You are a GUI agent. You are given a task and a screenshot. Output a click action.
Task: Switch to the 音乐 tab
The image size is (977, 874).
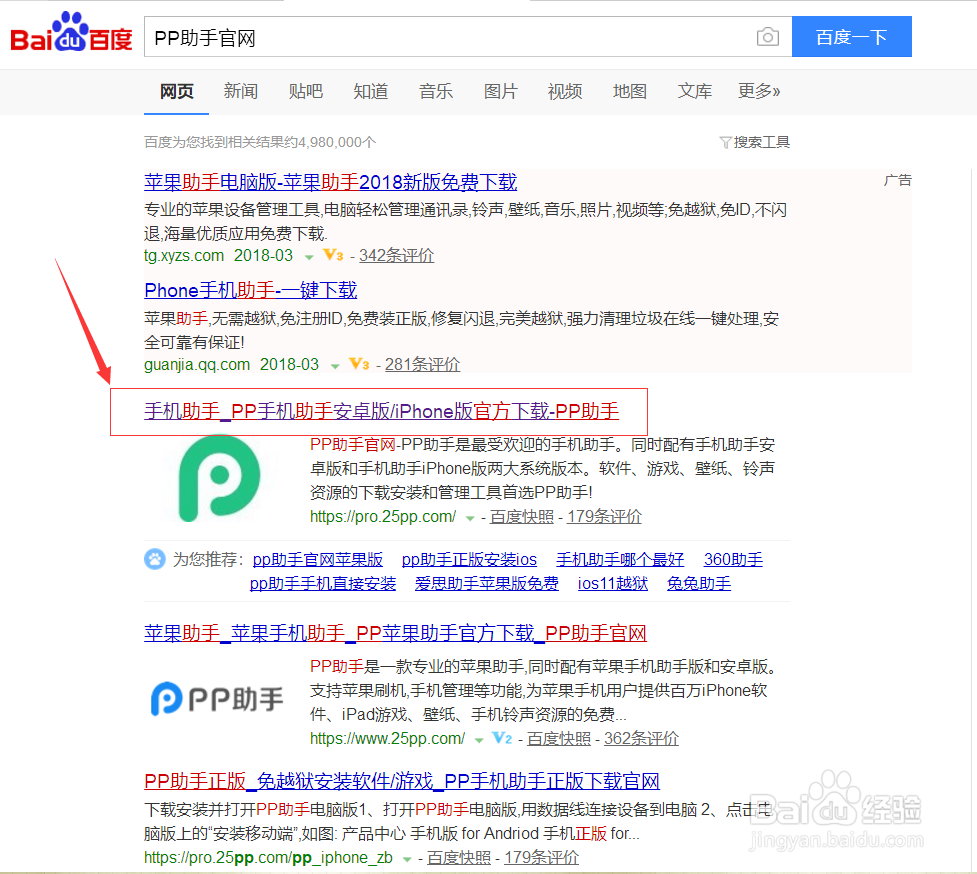[436, 92]
